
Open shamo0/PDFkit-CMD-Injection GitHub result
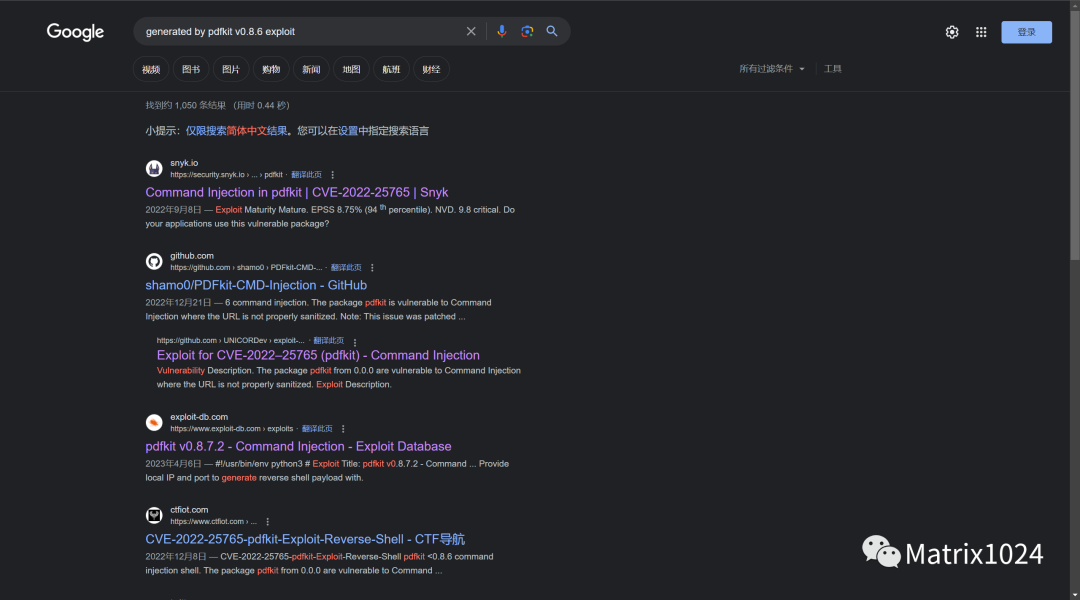tap(256, 285)
